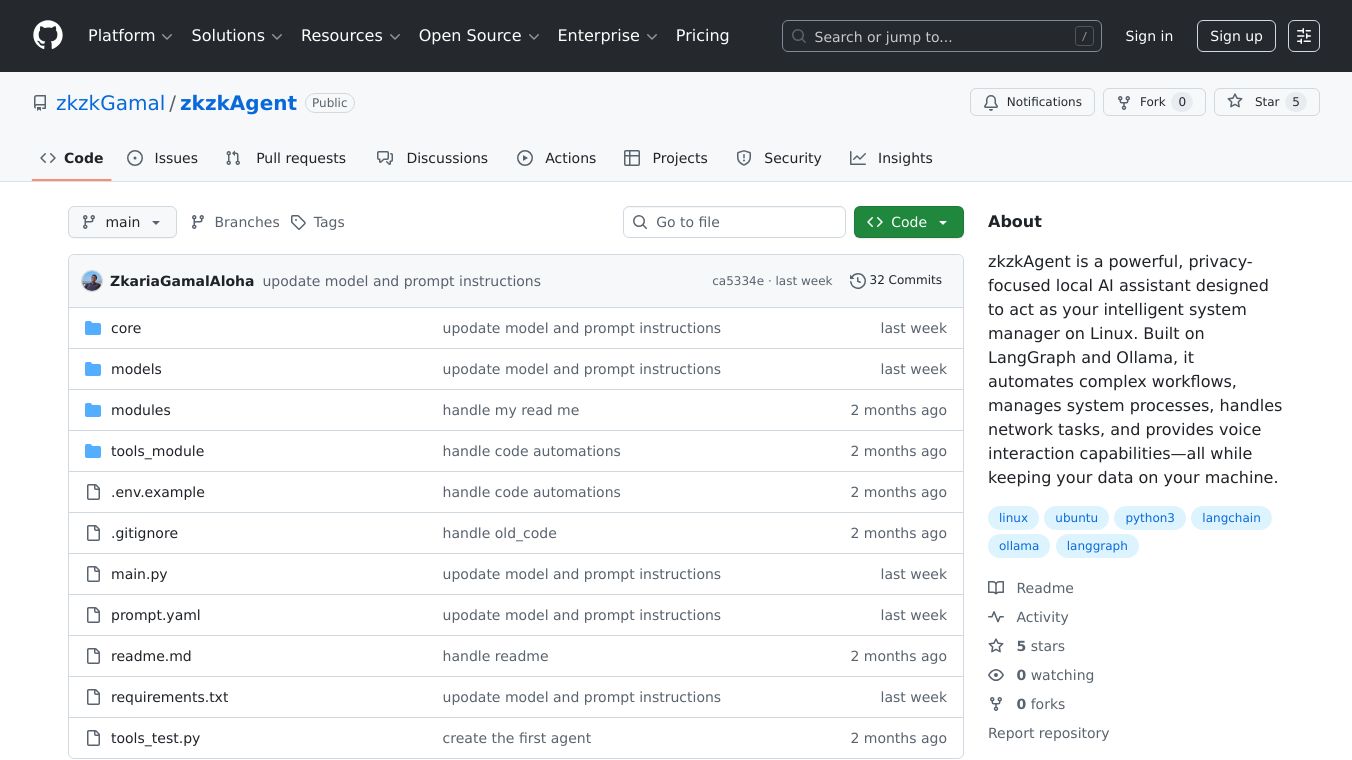Image resolution: width=1352 pixels, height=760 pixels.
Task: Click the ZkariaGamalAloha author avatar
Action: coord(92,281)
